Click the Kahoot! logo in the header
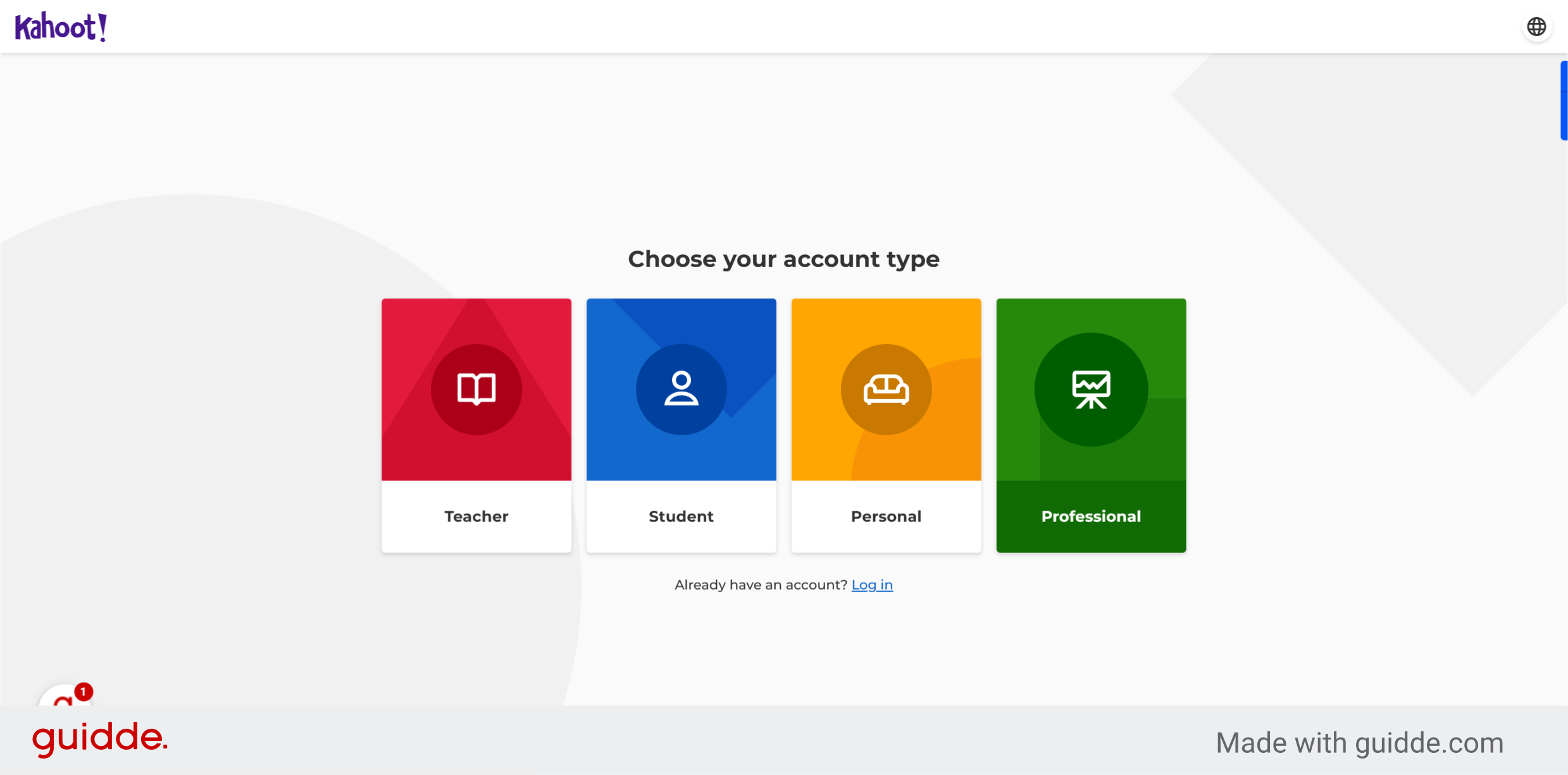Screen dimensions: 1568x775 point(60,26)
